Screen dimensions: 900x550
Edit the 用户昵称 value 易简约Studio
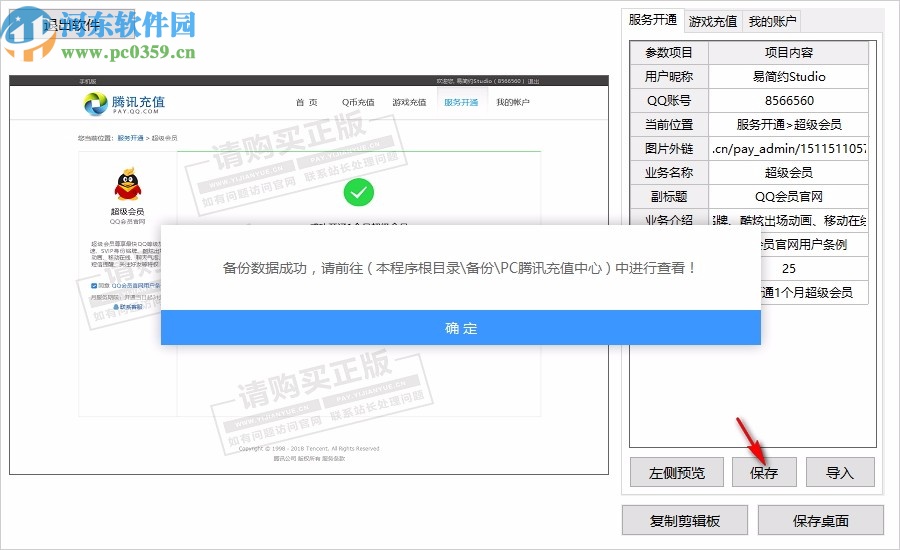[x=789, y=76]
